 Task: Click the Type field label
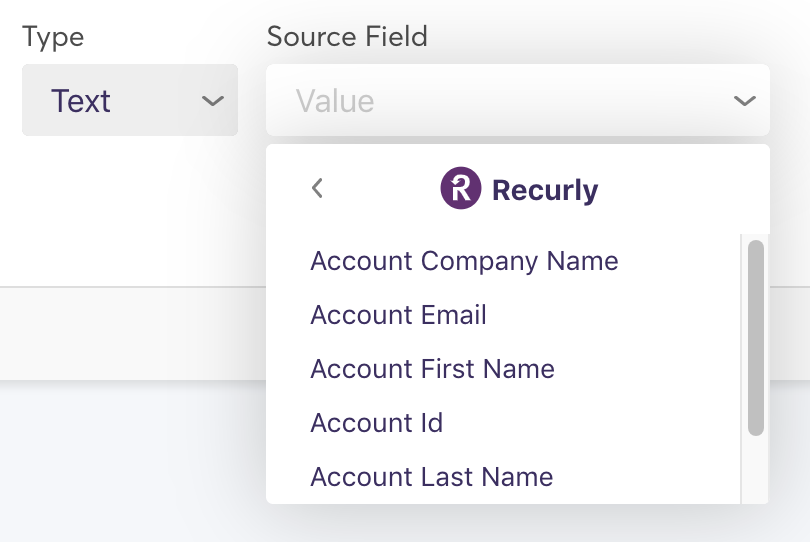[53, 37]
